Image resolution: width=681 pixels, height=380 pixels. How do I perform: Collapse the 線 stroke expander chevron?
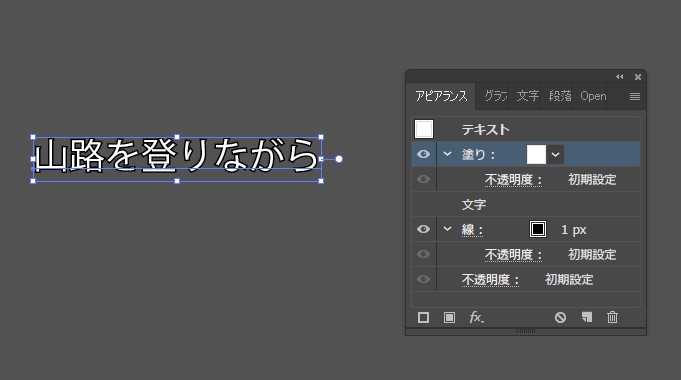click(447, 228)
